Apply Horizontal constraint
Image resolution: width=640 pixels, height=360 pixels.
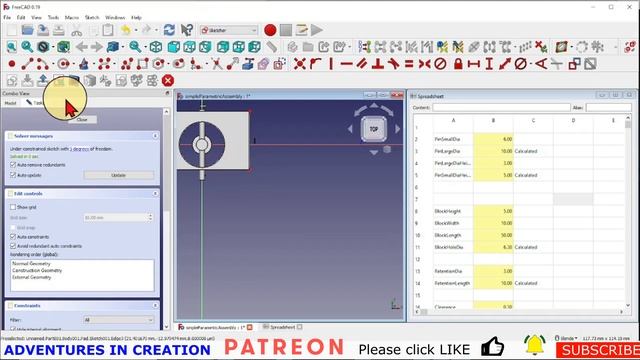point(347,64)
